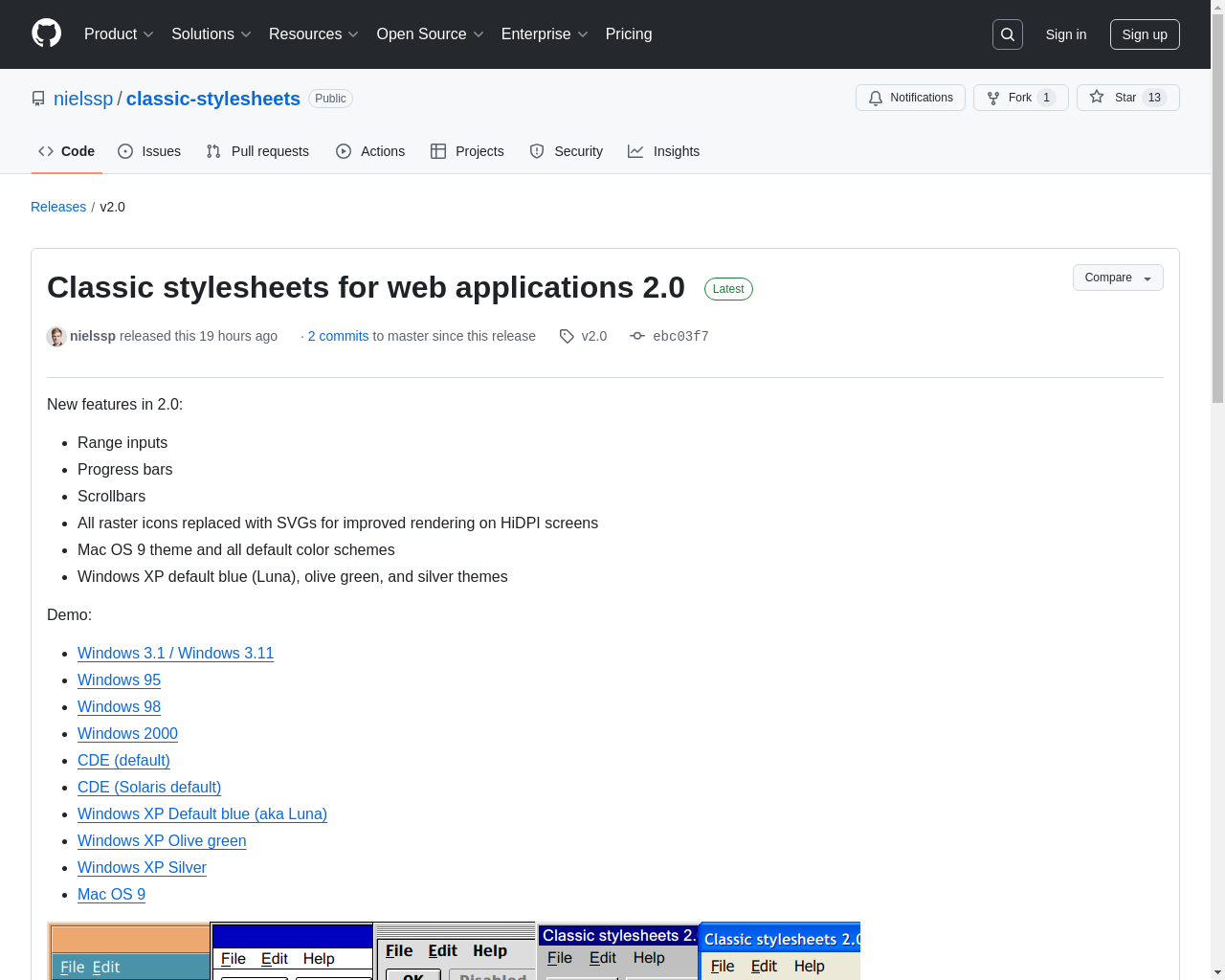View 2 commits since this release
The width and height of the screenshot is (1225, 980).
(338, 336)
